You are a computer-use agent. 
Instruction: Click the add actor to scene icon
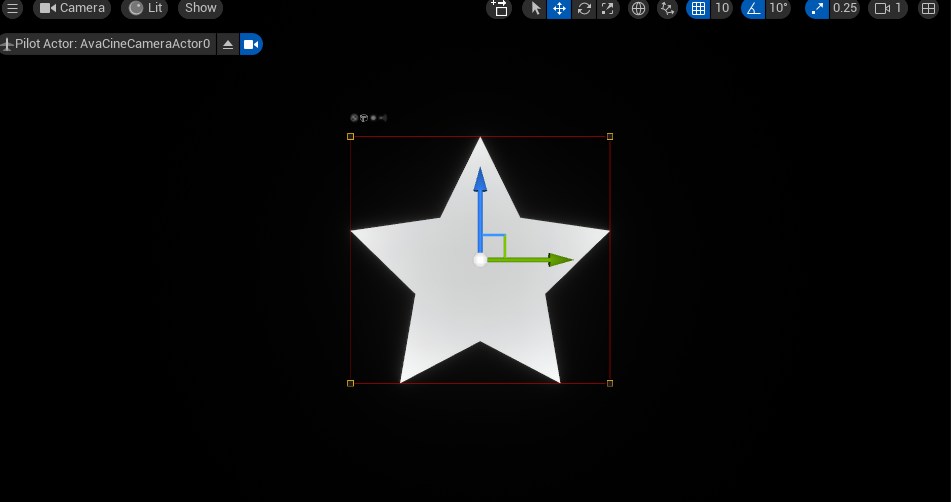click(499, 8)
